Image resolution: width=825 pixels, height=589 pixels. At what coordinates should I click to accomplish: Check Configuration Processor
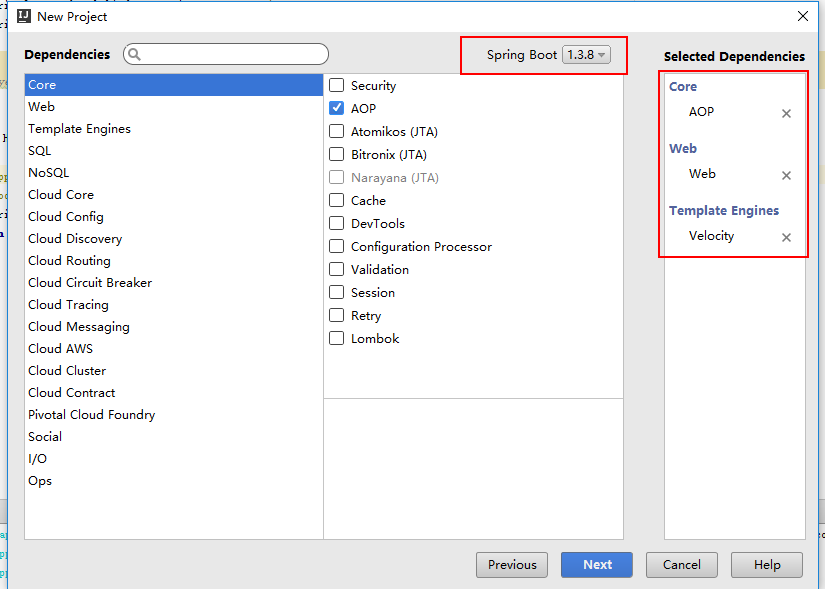336,246
